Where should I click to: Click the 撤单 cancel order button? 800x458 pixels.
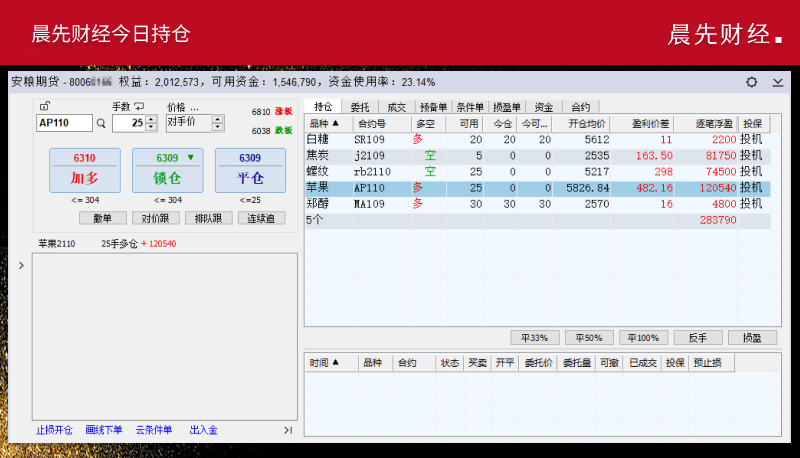coord(102,217)
